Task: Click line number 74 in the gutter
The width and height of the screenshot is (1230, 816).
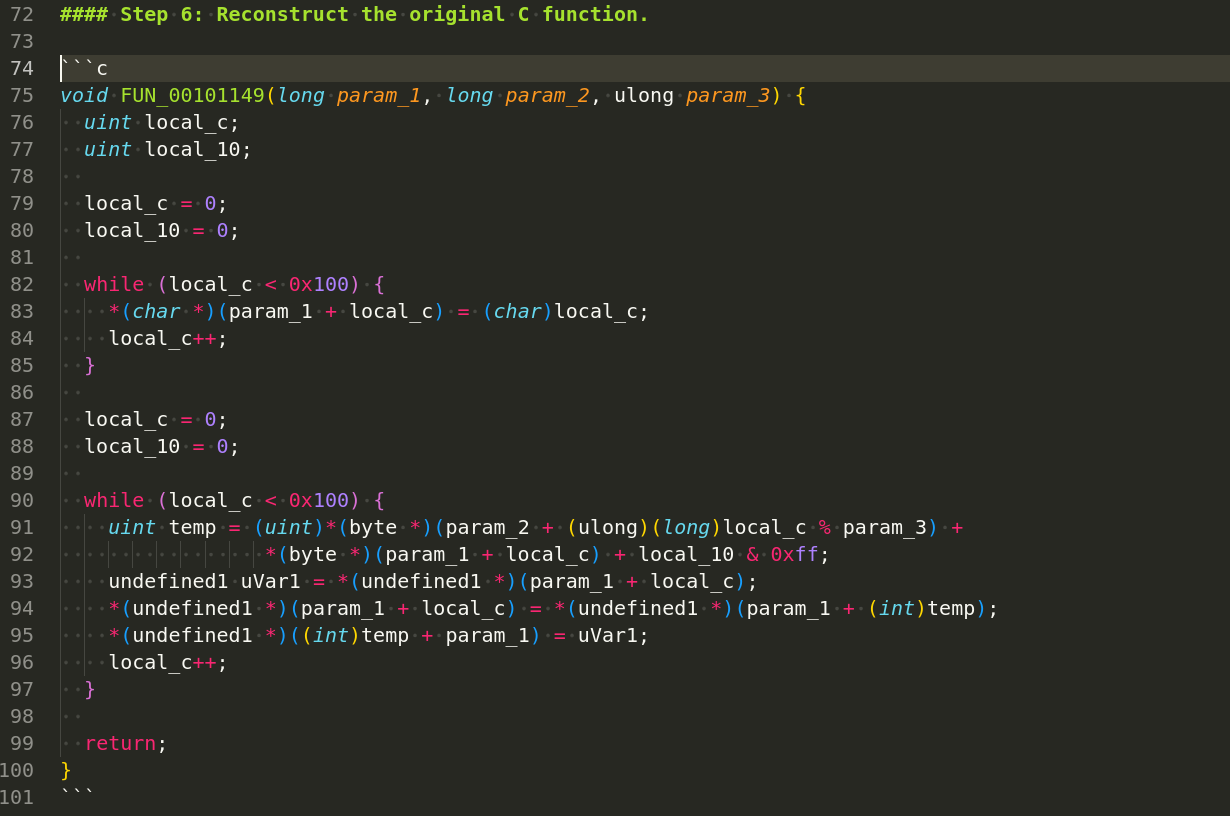Action: pyautogui.click(x=22, y=68)
